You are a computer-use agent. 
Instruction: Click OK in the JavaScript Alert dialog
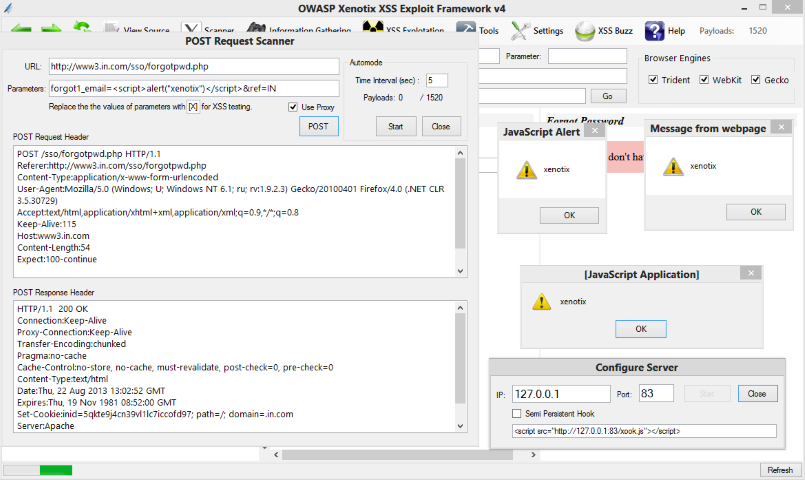pos(569,215)
